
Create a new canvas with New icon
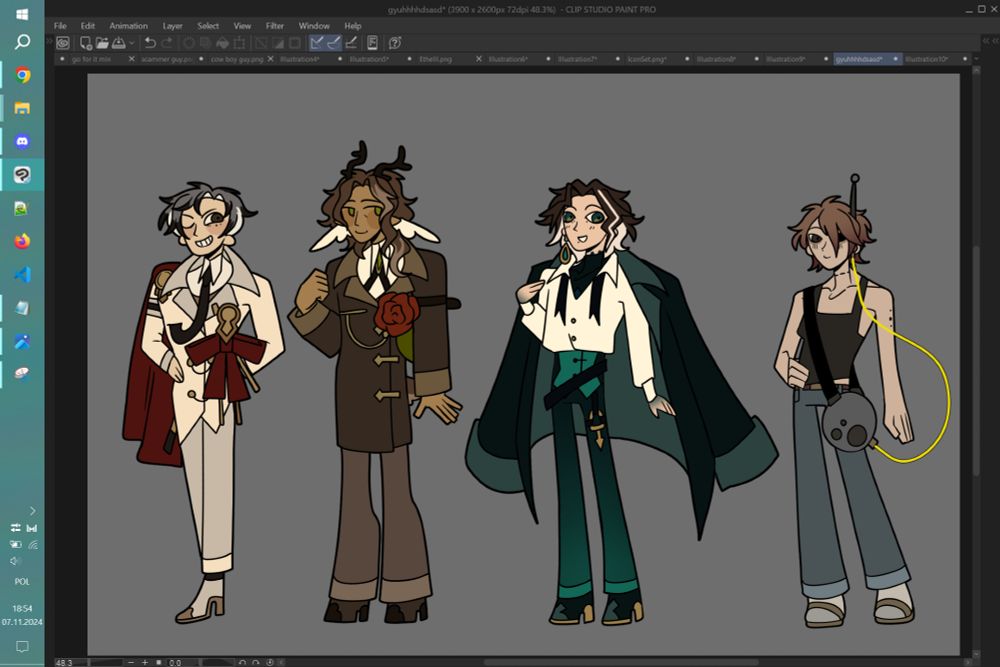tap(86, 43)
